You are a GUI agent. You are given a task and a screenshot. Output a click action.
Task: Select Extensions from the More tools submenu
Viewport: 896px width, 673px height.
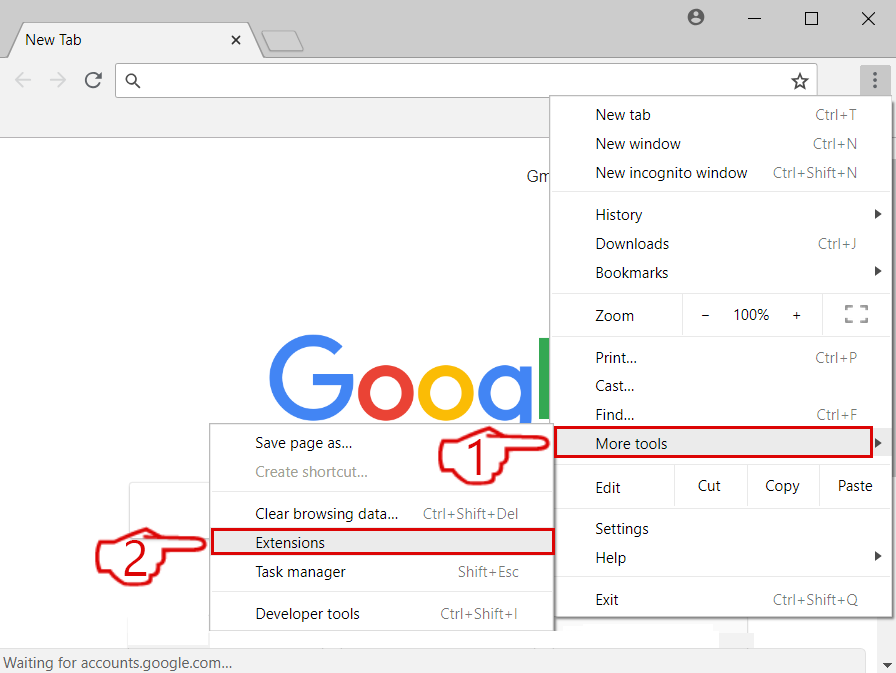coord(290,541)
